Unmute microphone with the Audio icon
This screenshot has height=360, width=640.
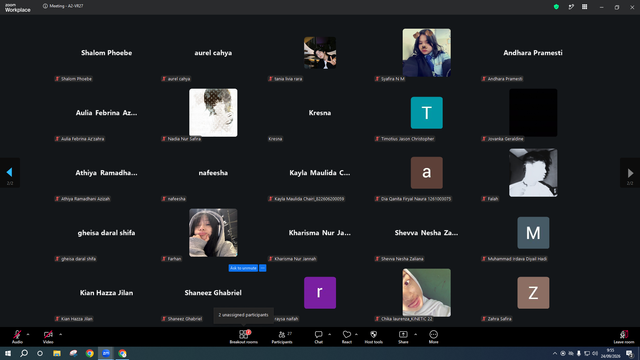(17, 334)
